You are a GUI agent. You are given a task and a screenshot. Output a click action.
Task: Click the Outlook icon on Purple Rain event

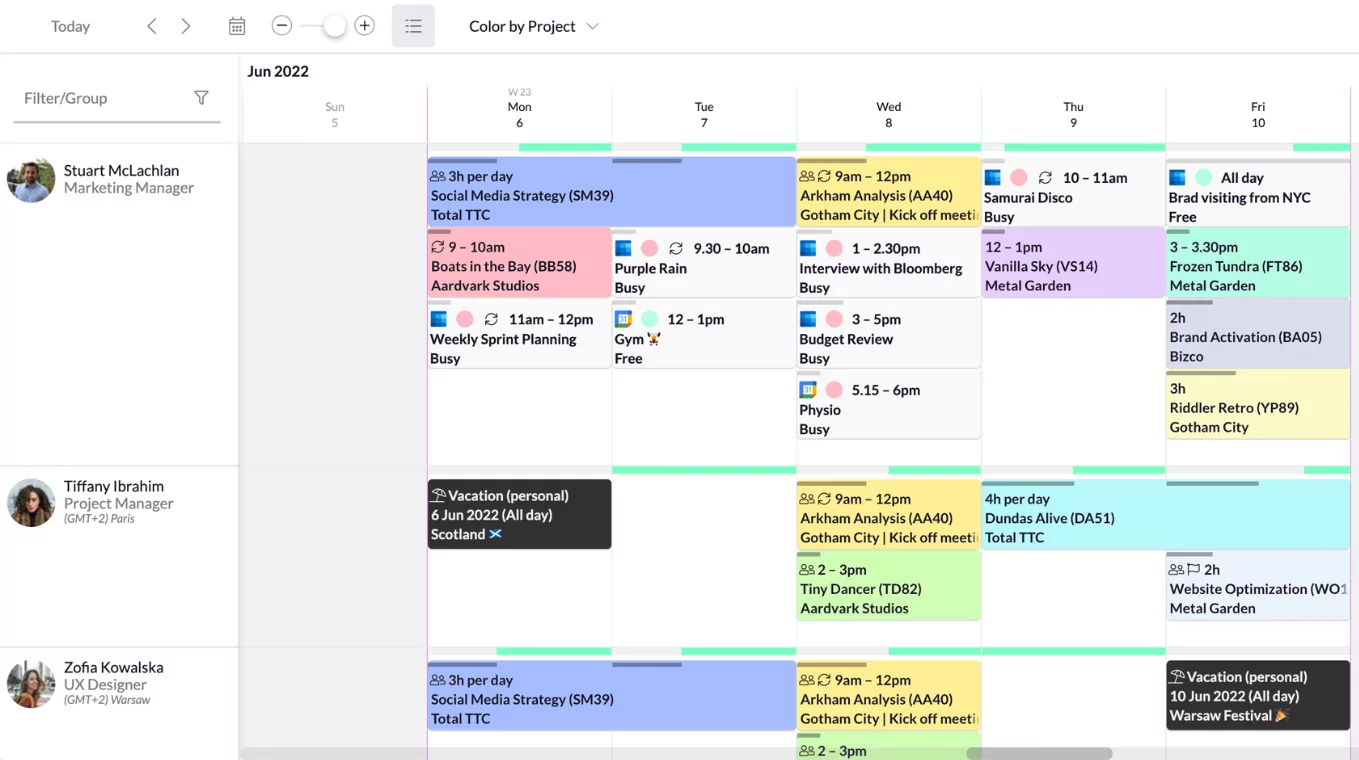pos(623,248)
